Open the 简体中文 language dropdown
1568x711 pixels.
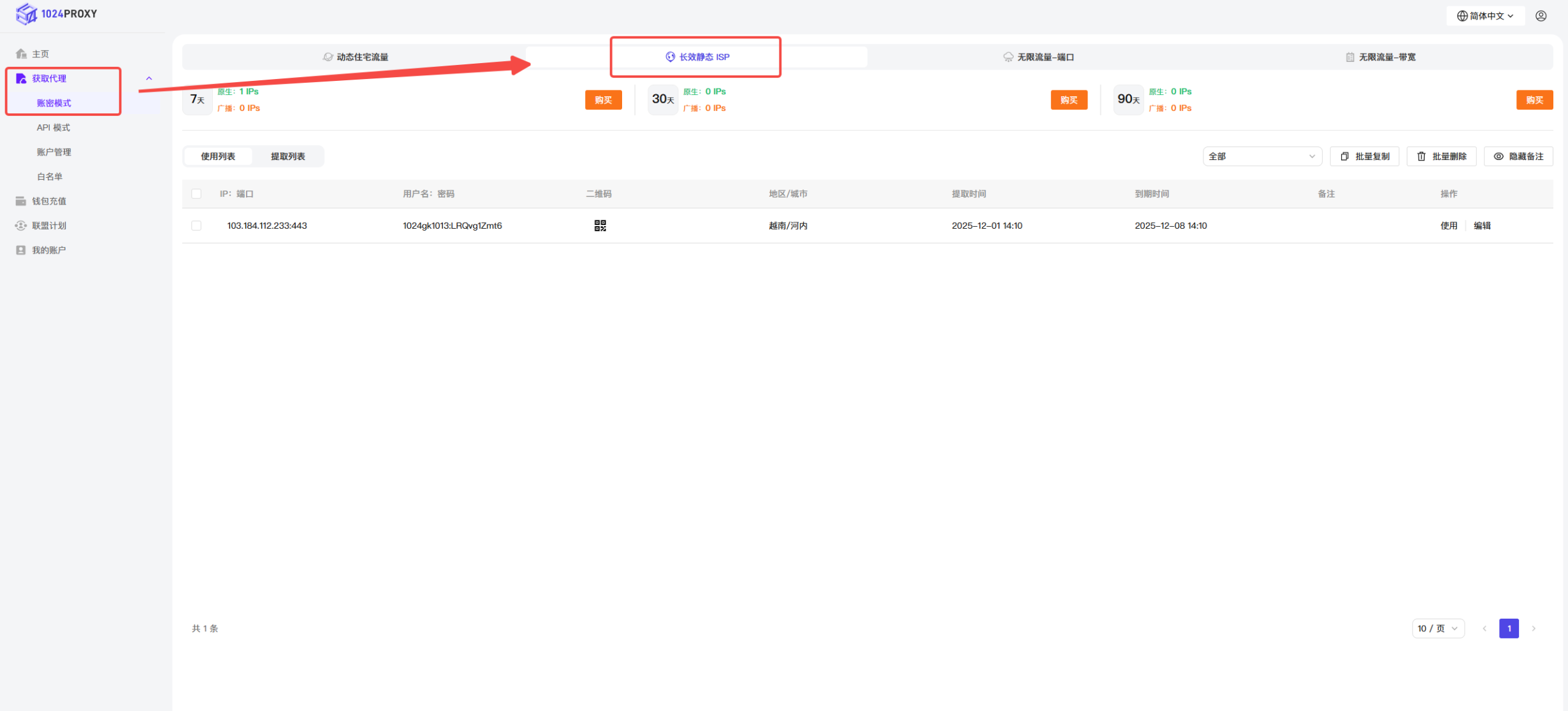pyautogui.click(x=1485, y=16)
